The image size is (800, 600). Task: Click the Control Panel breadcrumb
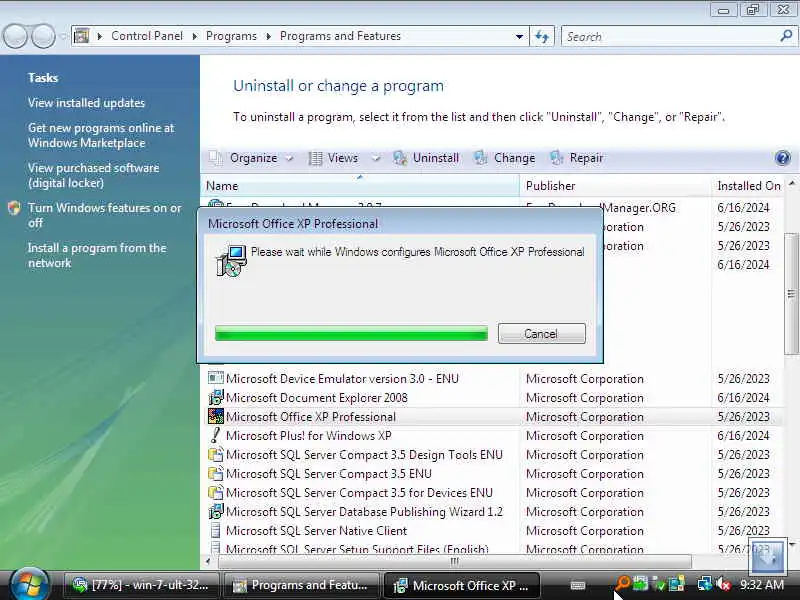[x=147, y=36]
